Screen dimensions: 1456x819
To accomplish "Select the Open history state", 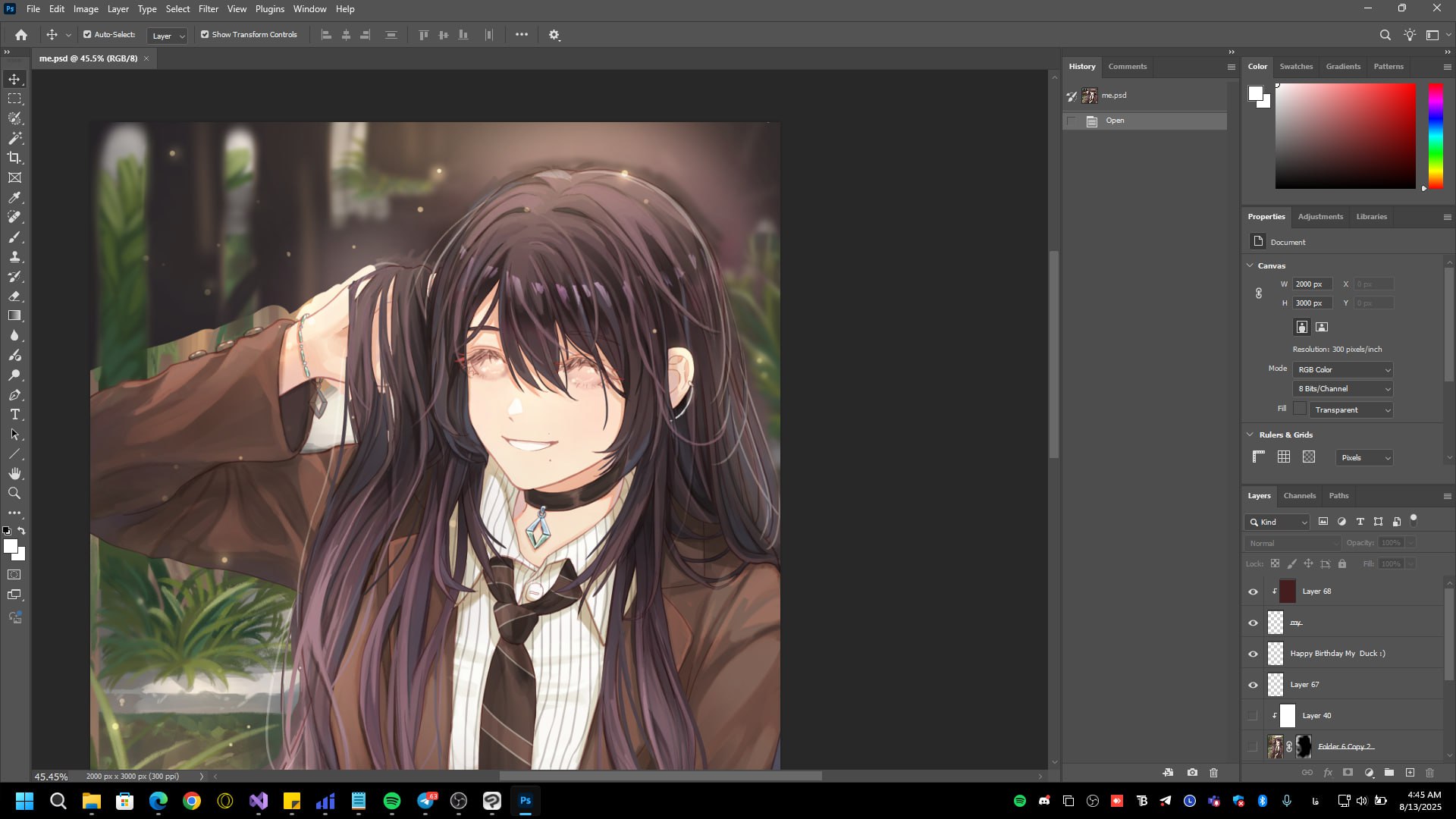I will coord(1115,121).
